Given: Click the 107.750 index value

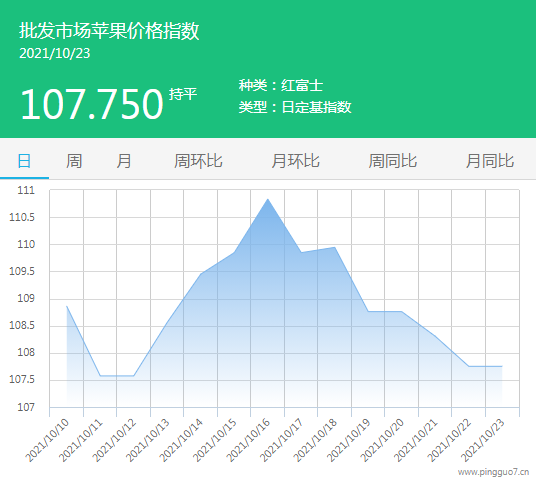Looking at the screenshot, I should coord(92,104).
